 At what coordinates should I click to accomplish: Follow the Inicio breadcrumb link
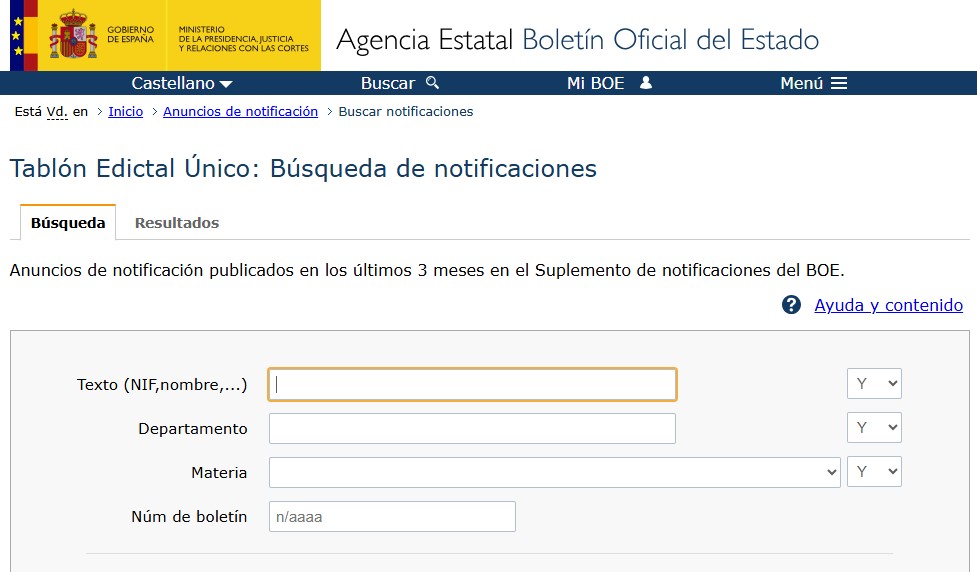(x=126, y=112)
